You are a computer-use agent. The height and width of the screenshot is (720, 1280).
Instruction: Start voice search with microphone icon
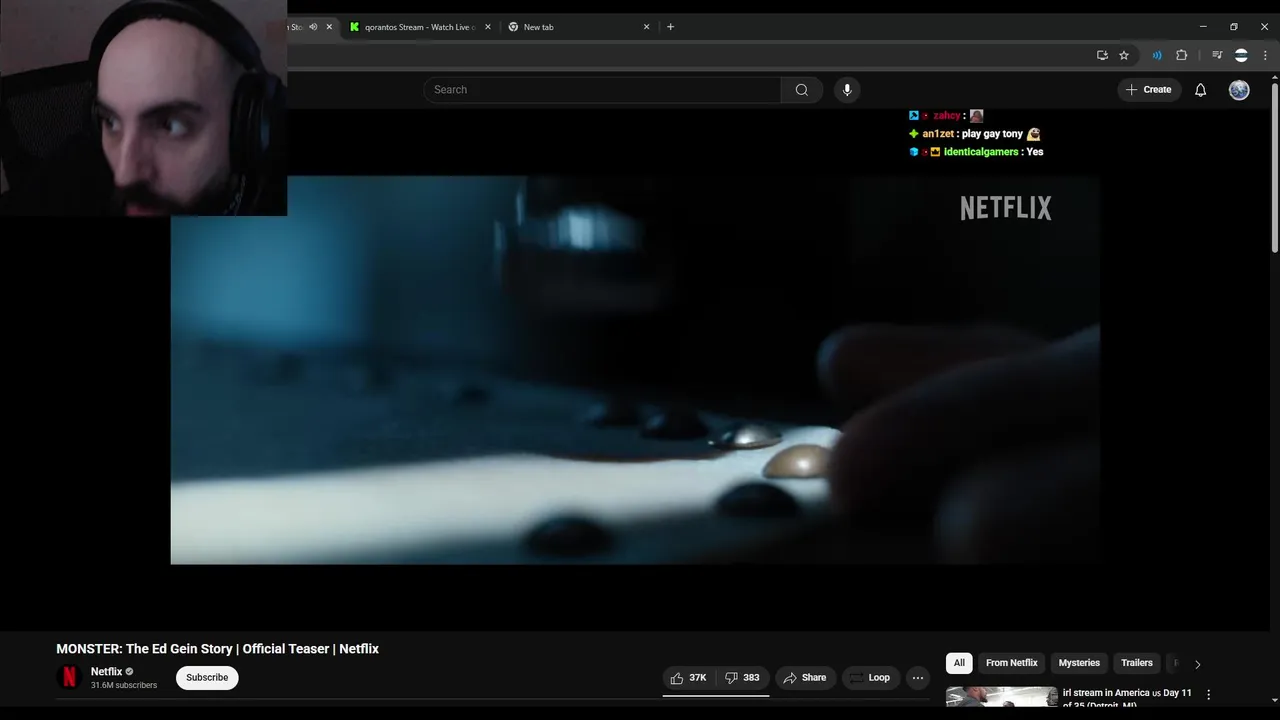pos(847,90)
